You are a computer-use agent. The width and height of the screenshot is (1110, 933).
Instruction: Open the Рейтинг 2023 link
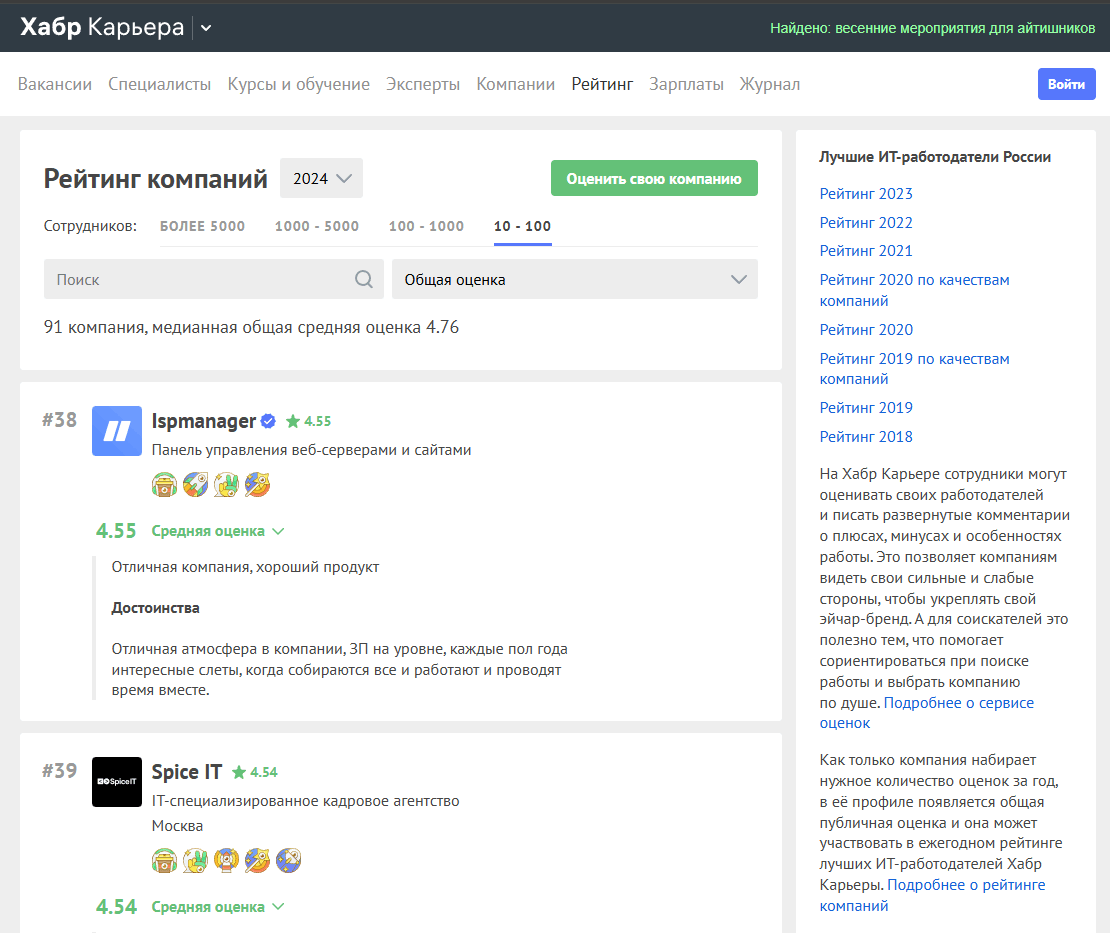(x=866, y=194)
